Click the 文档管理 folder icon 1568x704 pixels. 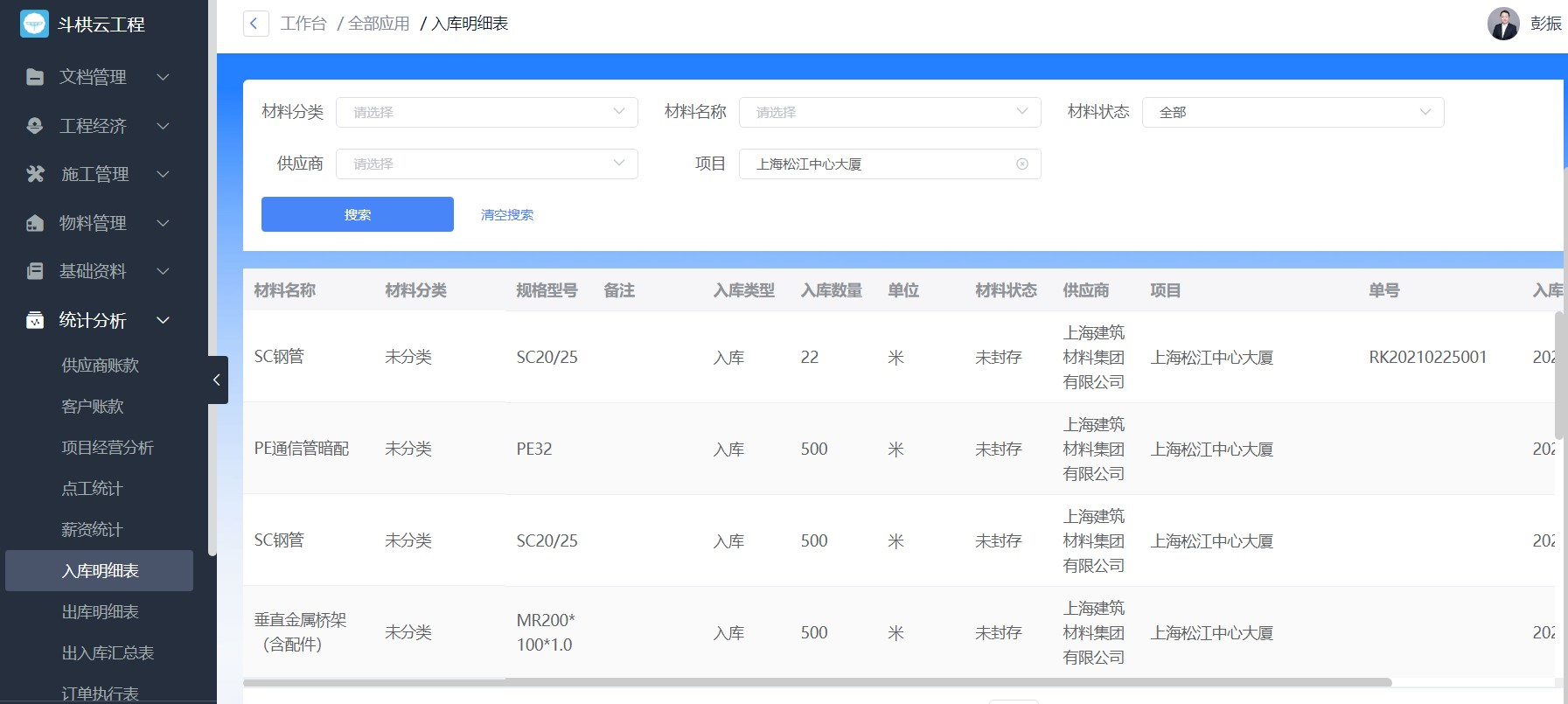35,77
